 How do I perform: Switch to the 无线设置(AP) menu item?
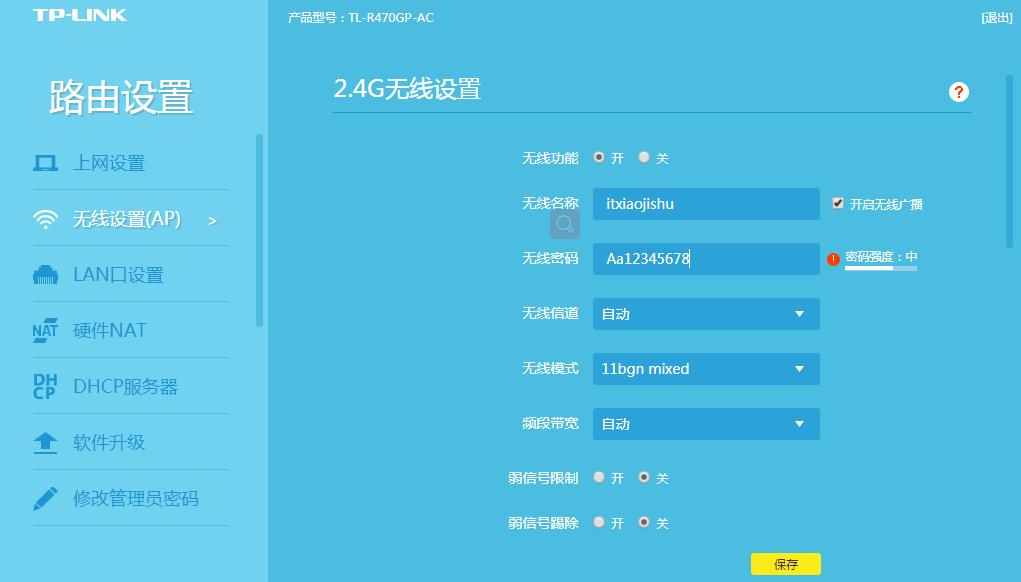point(128,218)
